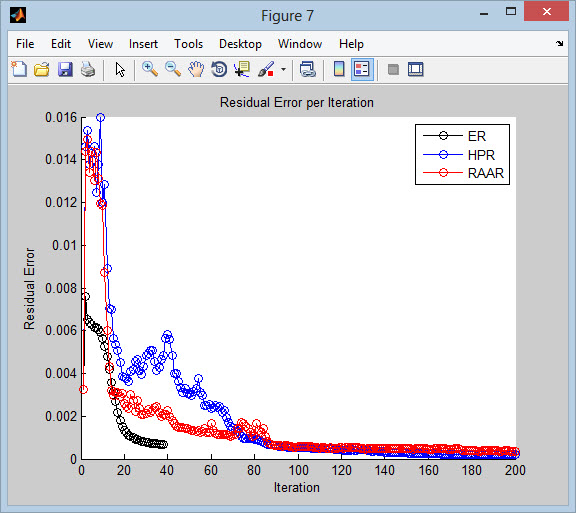Save the figure with the floppy disk icon
This screenshot has height=513, width=576.
tap(65, 69)
